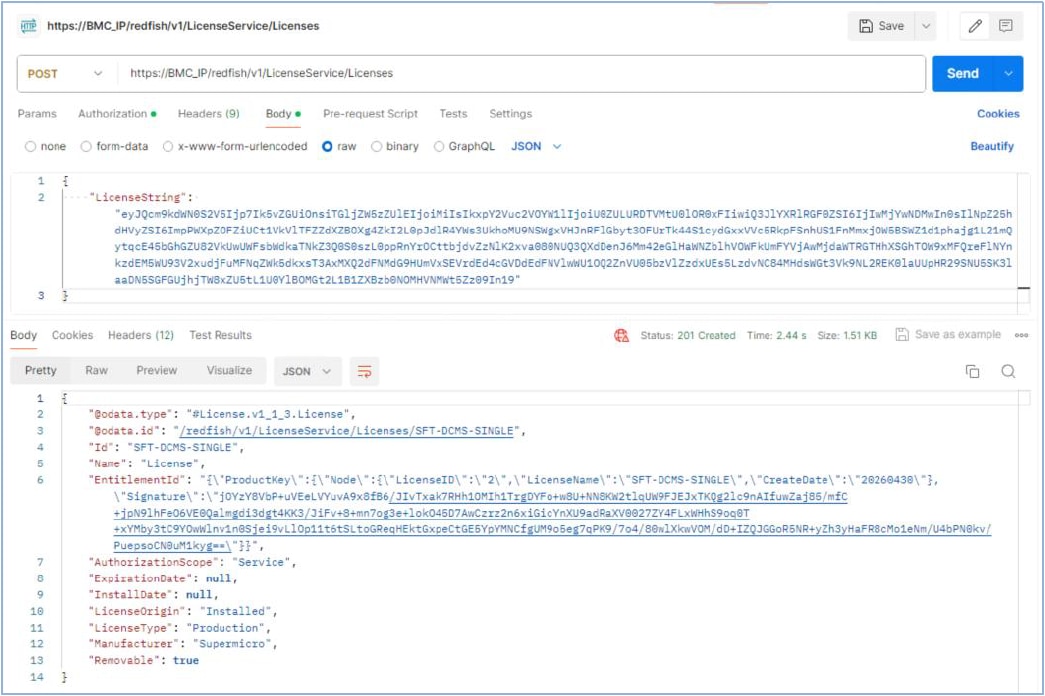Click the request title at top
This screenshot has width=1045, height=696.
point(183,26)
